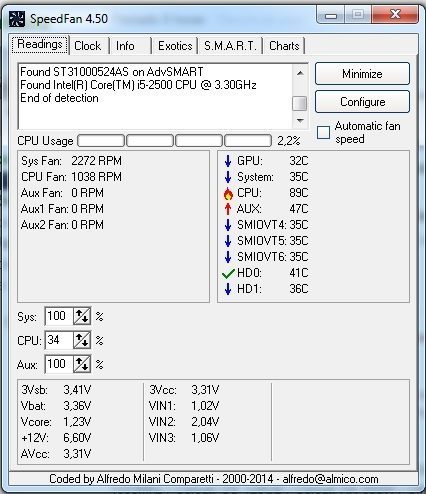Click the first CPU Usage progress bar
This screenshot has height=494, width=426.
pyautogui.click(x=101, y=141)
